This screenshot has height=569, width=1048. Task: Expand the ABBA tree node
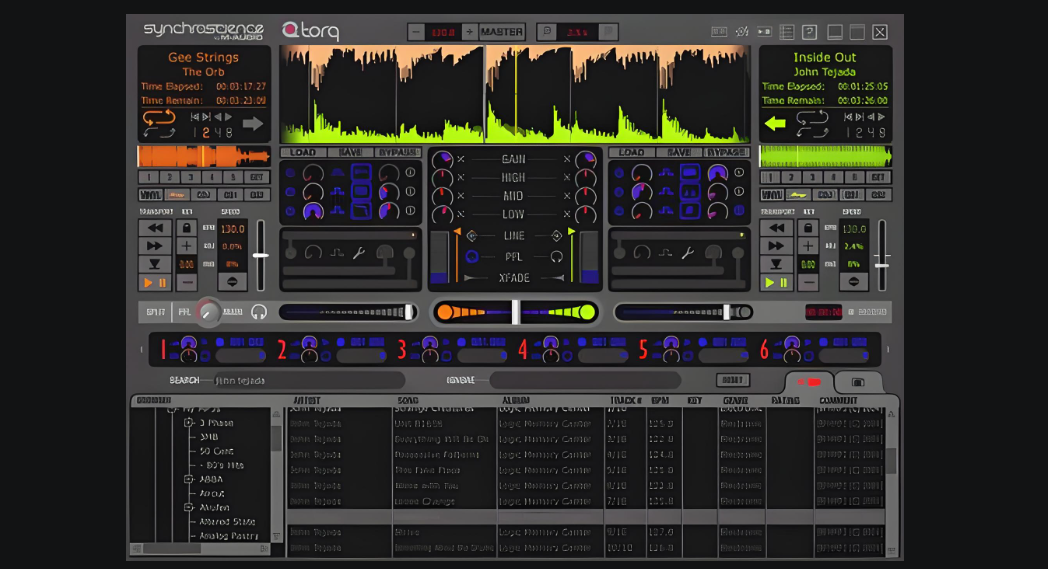188,479
